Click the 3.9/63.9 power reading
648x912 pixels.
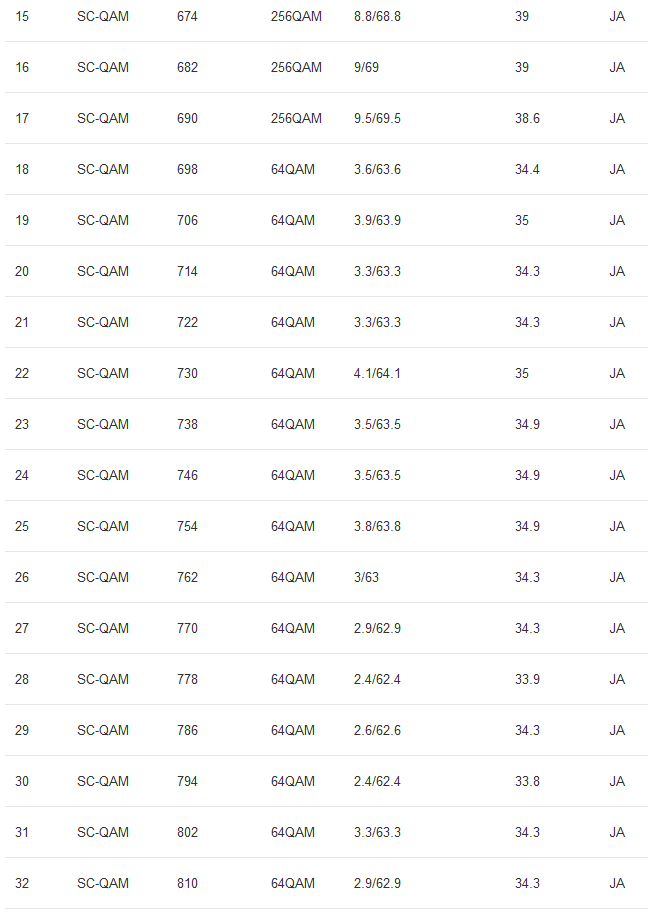[x=377, y=220]
